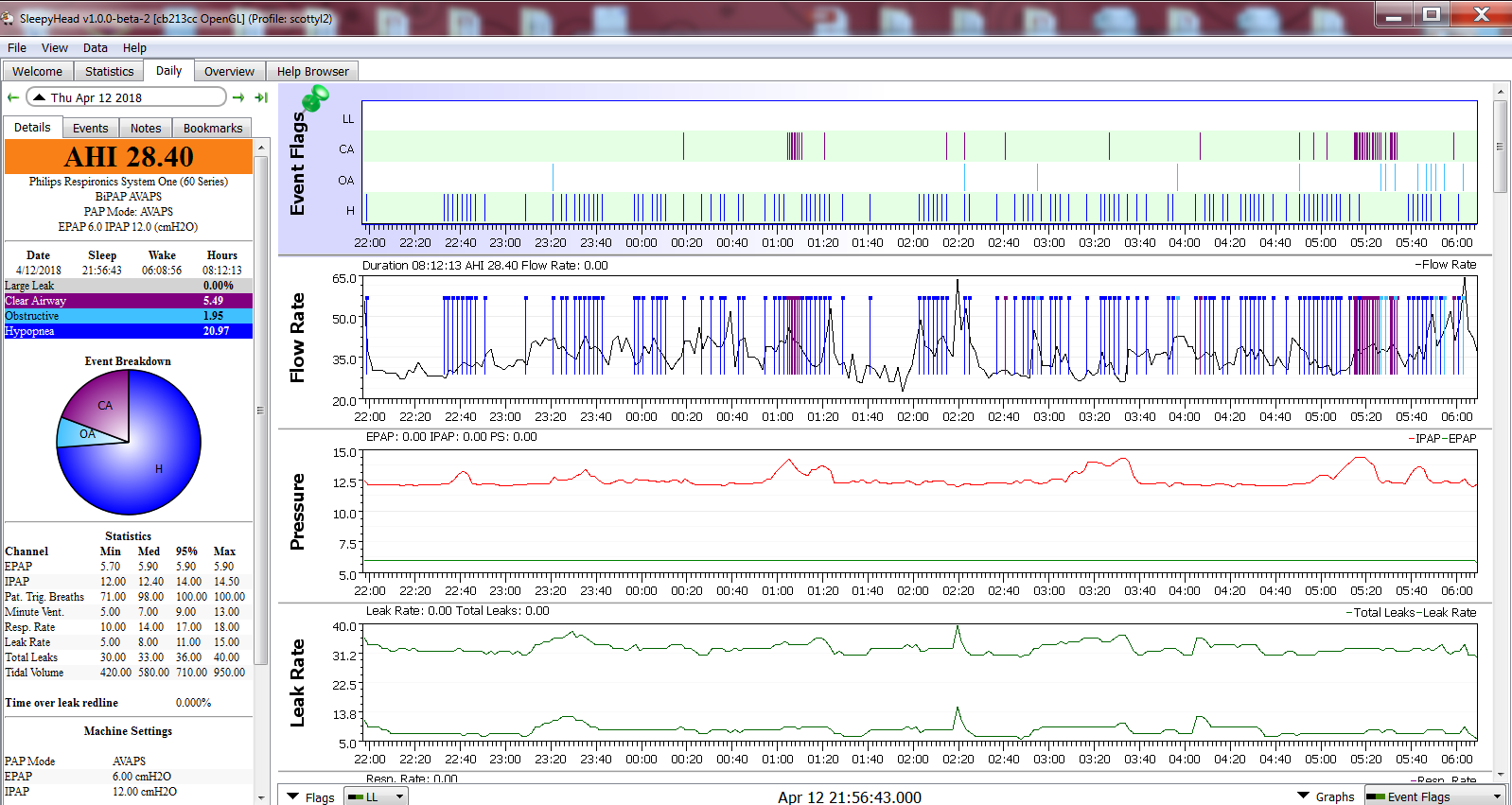
Task: Open the Event Flags graphs dropdown
Action: coord(1434,796)
